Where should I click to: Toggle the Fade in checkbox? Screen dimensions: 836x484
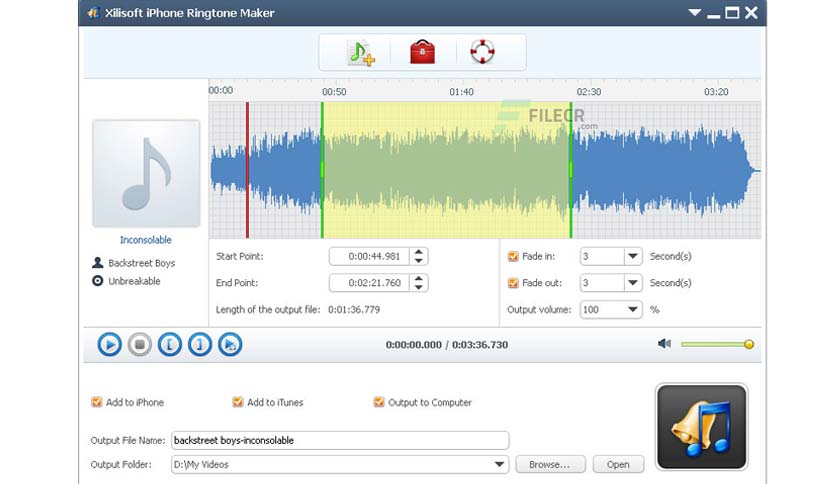coord(513,256)
